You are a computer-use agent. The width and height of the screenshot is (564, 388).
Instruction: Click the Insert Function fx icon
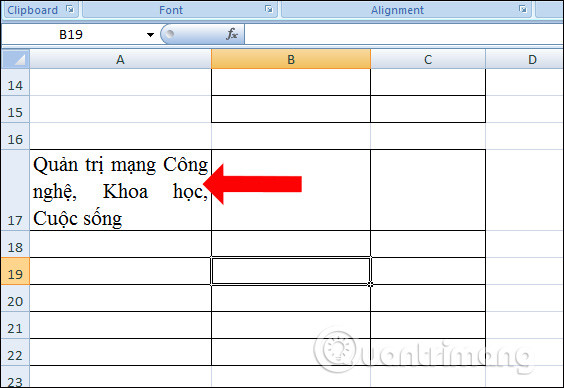(231, 34)
